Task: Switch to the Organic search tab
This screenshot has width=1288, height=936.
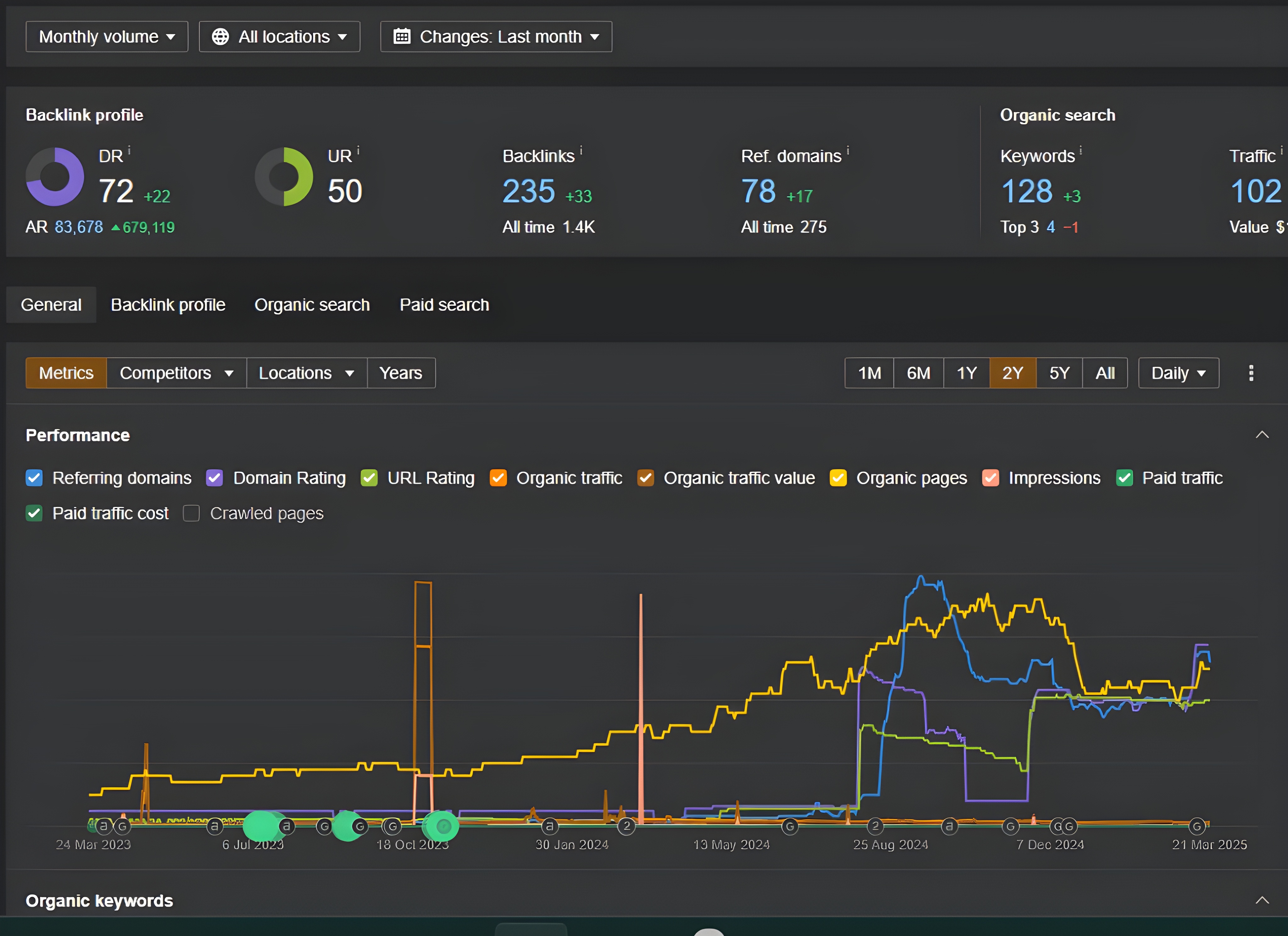Action: [312, 305]
